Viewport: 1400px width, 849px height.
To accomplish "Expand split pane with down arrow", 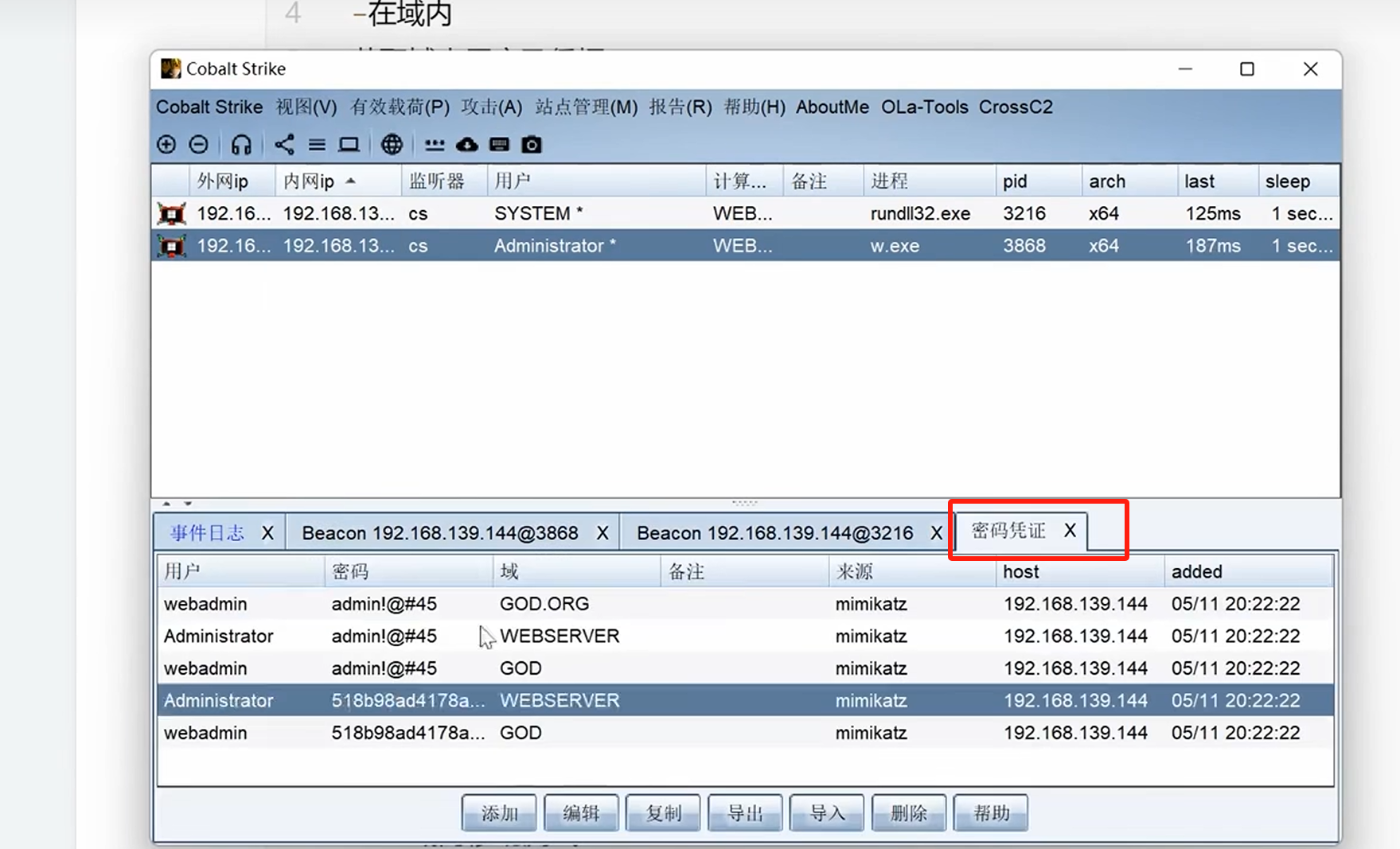I will click(x=188, y=504).
